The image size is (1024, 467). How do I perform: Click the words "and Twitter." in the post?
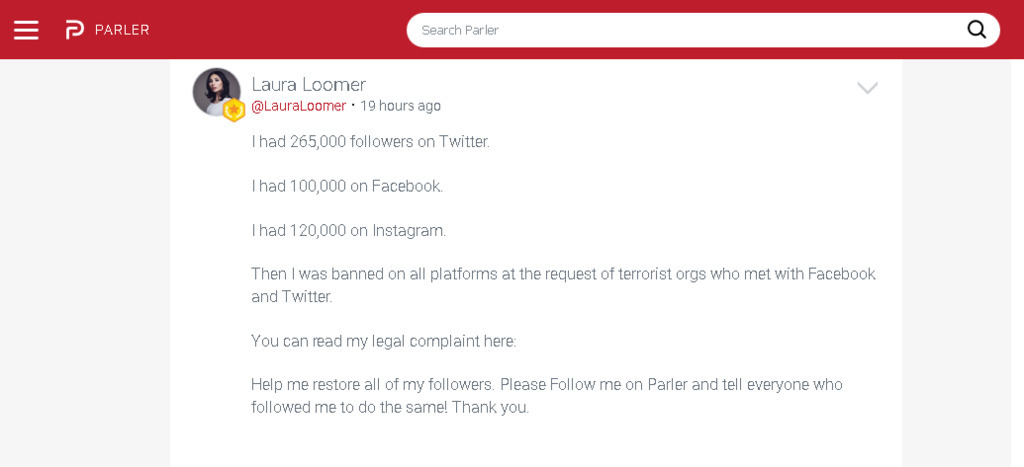[x=291, y=297]
